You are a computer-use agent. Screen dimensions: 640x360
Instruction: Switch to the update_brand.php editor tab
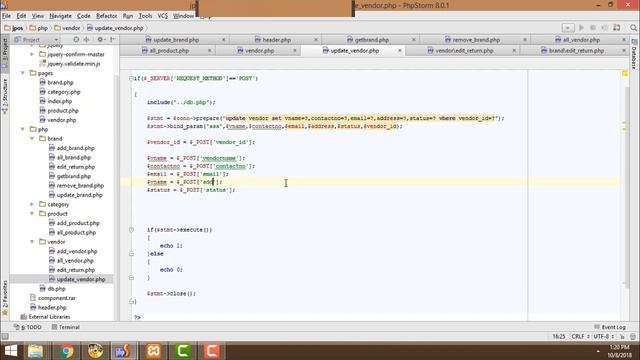176,40
